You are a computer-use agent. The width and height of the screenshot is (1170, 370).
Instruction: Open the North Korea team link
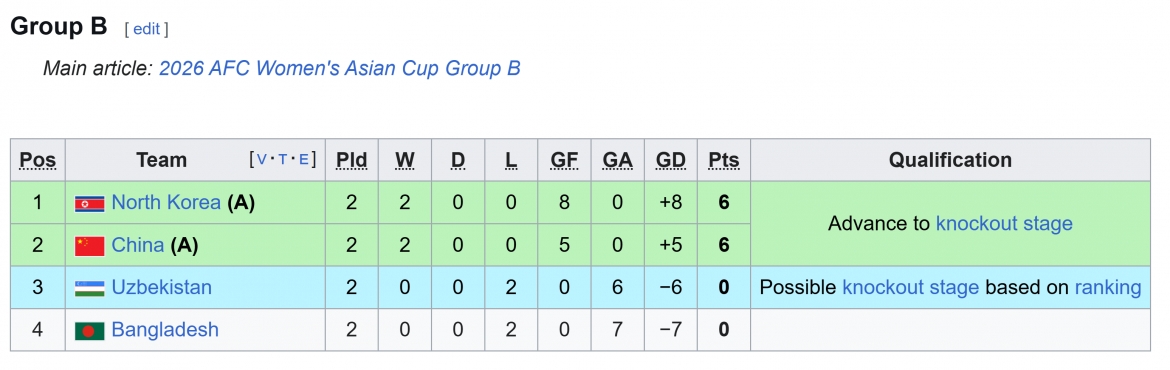point(166,203)
